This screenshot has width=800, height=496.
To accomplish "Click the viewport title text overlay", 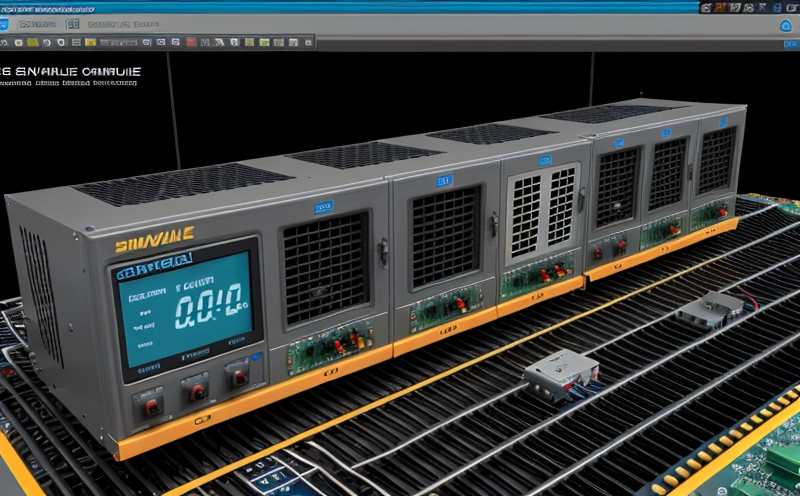I will click(72, 72).
